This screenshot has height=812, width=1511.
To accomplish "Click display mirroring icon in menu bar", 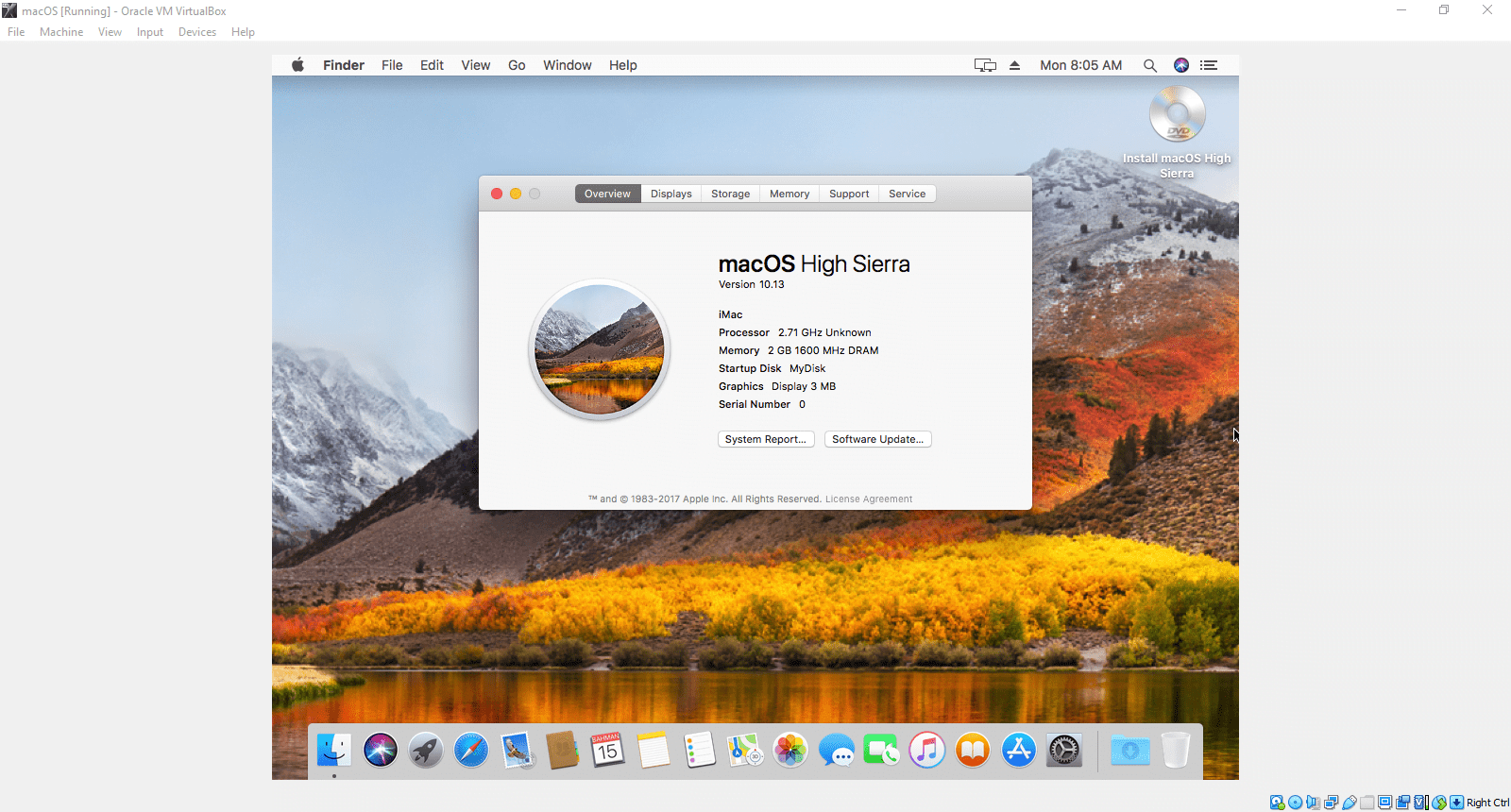I will pyautogui.click(x=985, y=65).
